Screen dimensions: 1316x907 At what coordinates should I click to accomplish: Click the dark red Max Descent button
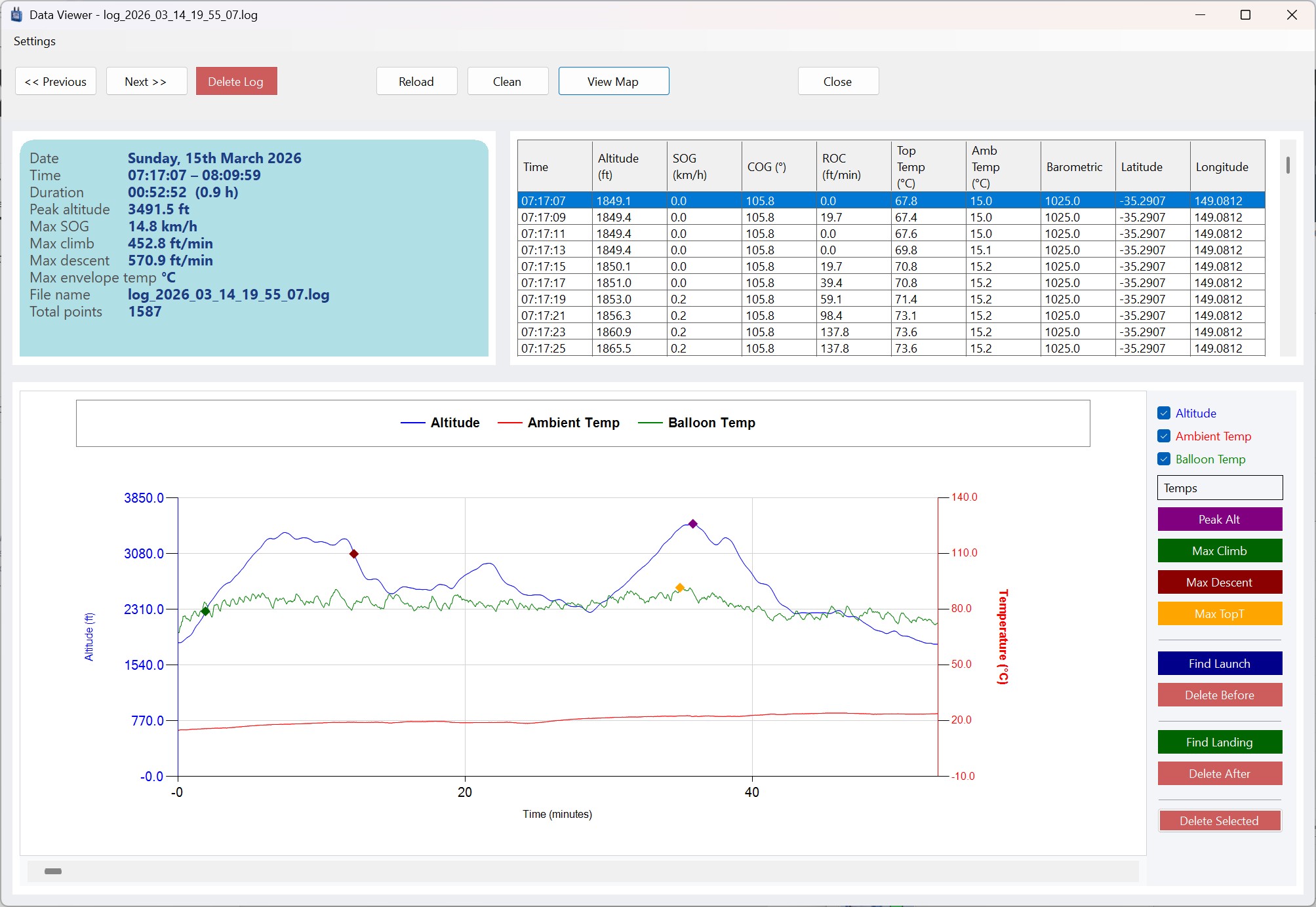point(1220,582)
